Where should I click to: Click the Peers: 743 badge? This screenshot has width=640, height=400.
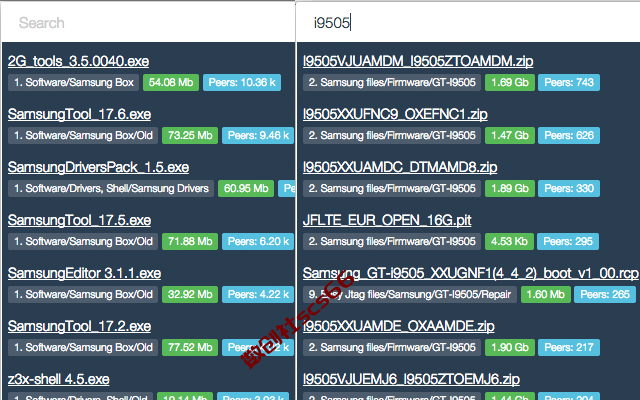pyautogui.click(x=569, y=82)
